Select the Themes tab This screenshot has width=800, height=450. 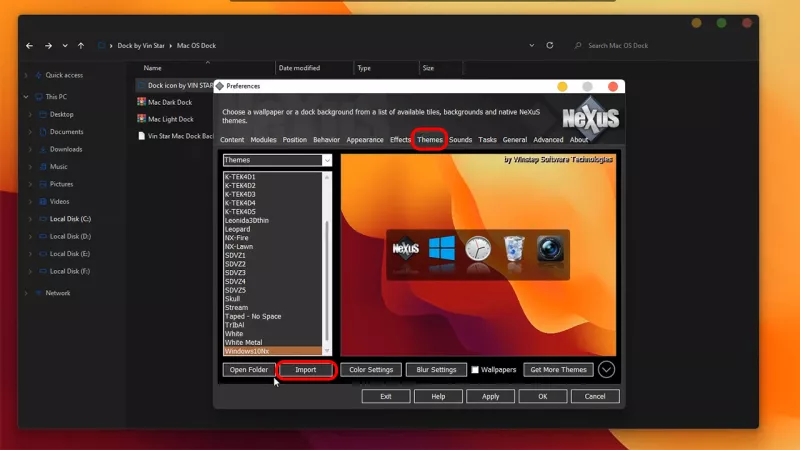click(x=430, y=139)
